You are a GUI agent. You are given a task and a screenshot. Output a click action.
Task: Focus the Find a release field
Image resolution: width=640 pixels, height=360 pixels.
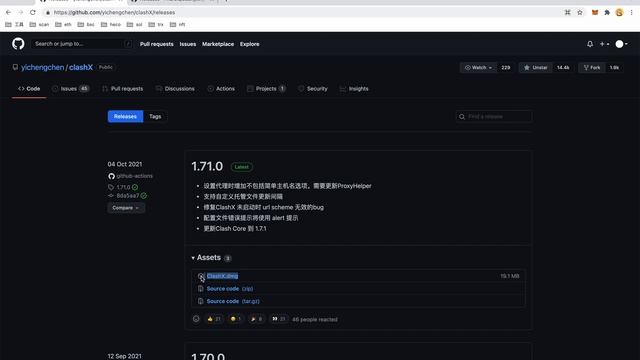[494, 117]
